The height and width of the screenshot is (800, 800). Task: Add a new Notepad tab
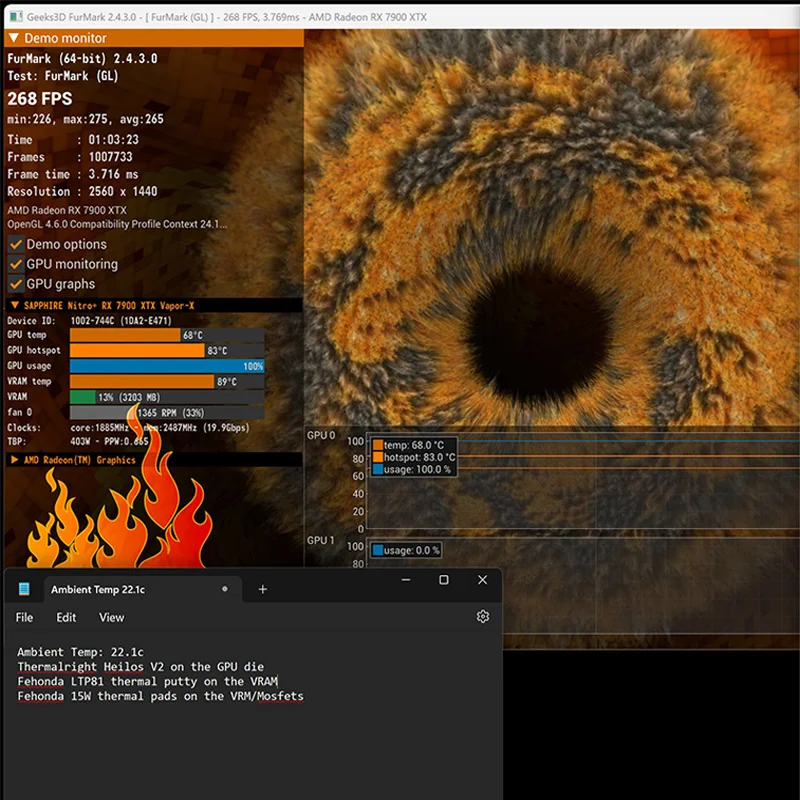(263, 589)
